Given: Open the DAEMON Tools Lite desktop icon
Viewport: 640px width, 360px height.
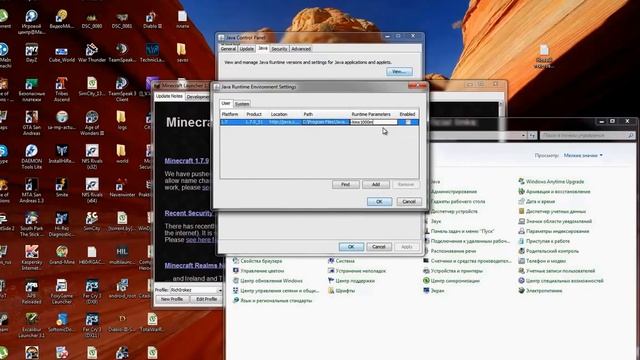Looking at the screenshot, I should click(x=32, y=156).
